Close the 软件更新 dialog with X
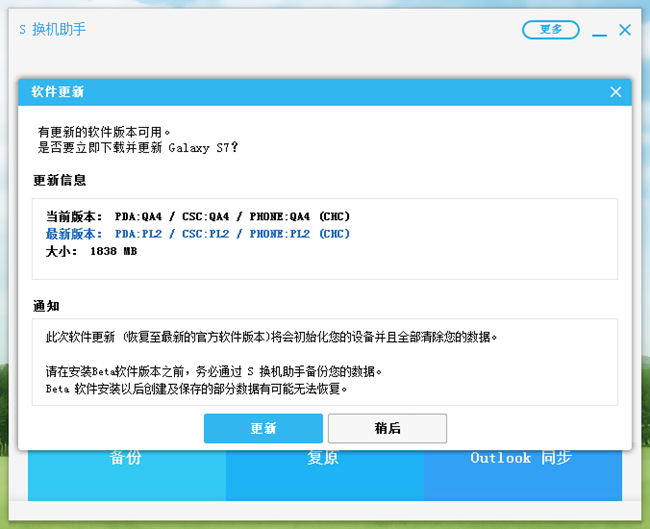The image size is (650, 529). [616, 92]
